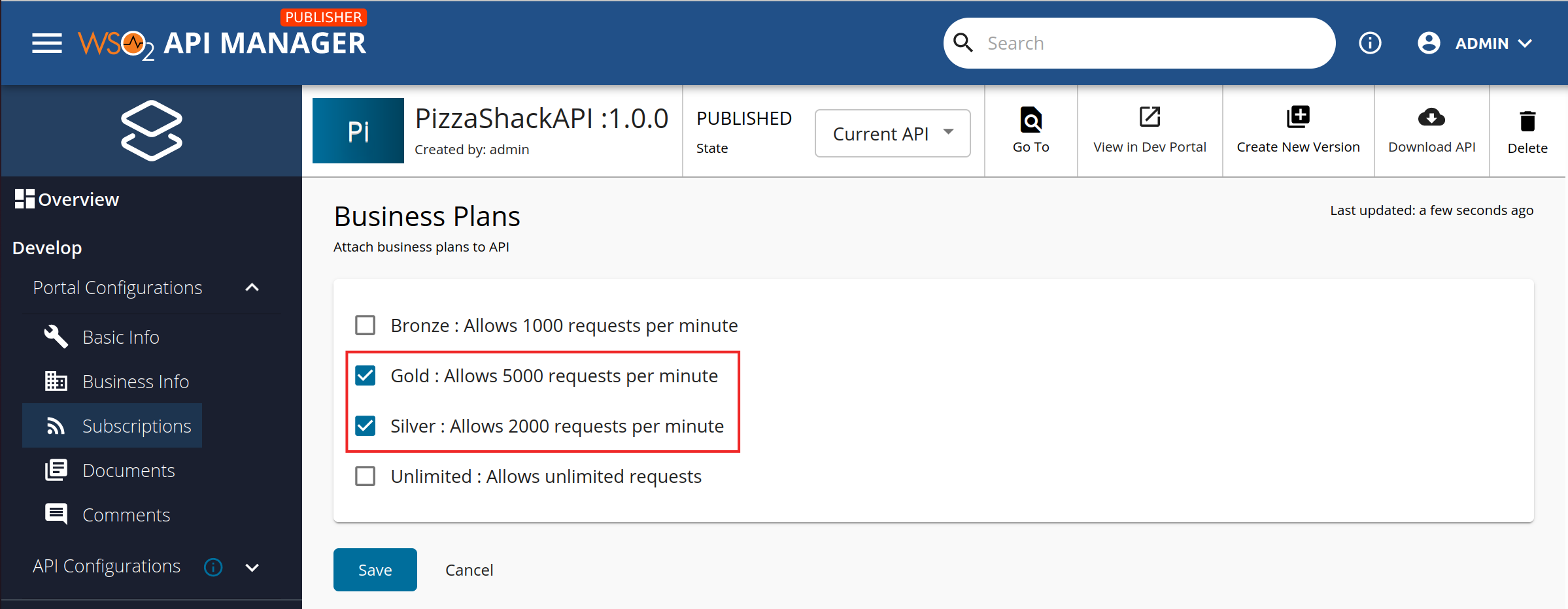Click the WSO2 API Manager logo
Image resolution: width=1568 pixels, height=609 pixels.
coord(222,43)
